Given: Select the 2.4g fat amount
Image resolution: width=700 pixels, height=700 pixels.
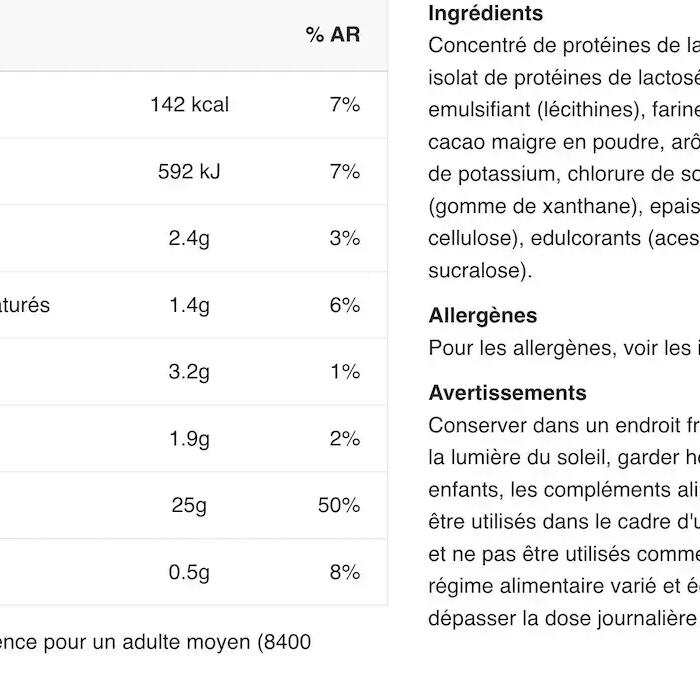Looking at the screenshot, I should coord(189,239).
